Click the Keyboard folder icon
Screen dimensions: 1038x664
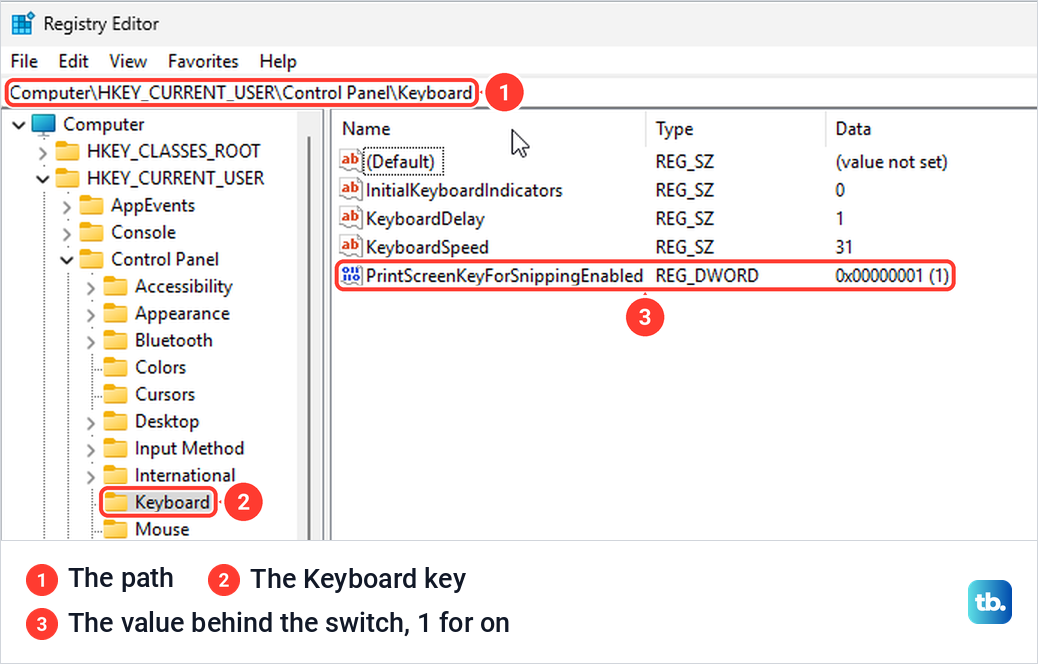(x=117, y=502)
